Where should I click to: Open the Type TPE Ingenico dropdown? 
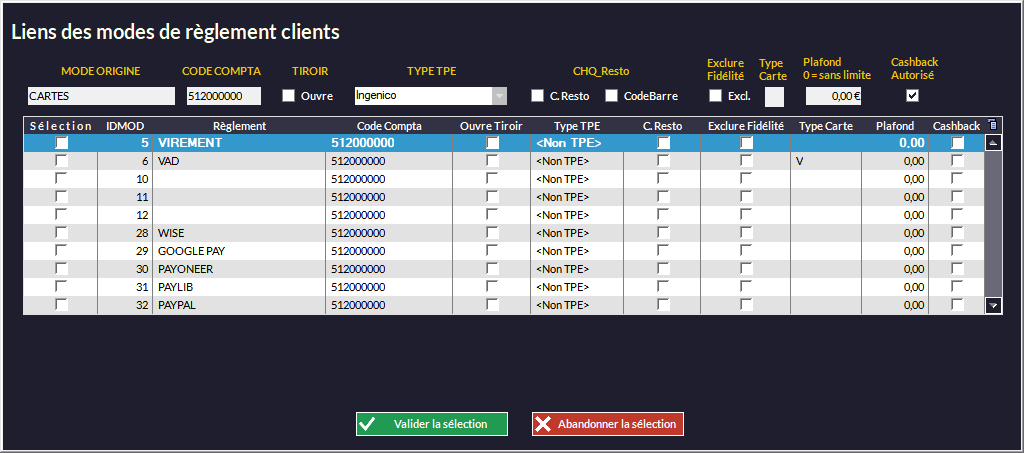click(499, 96)
